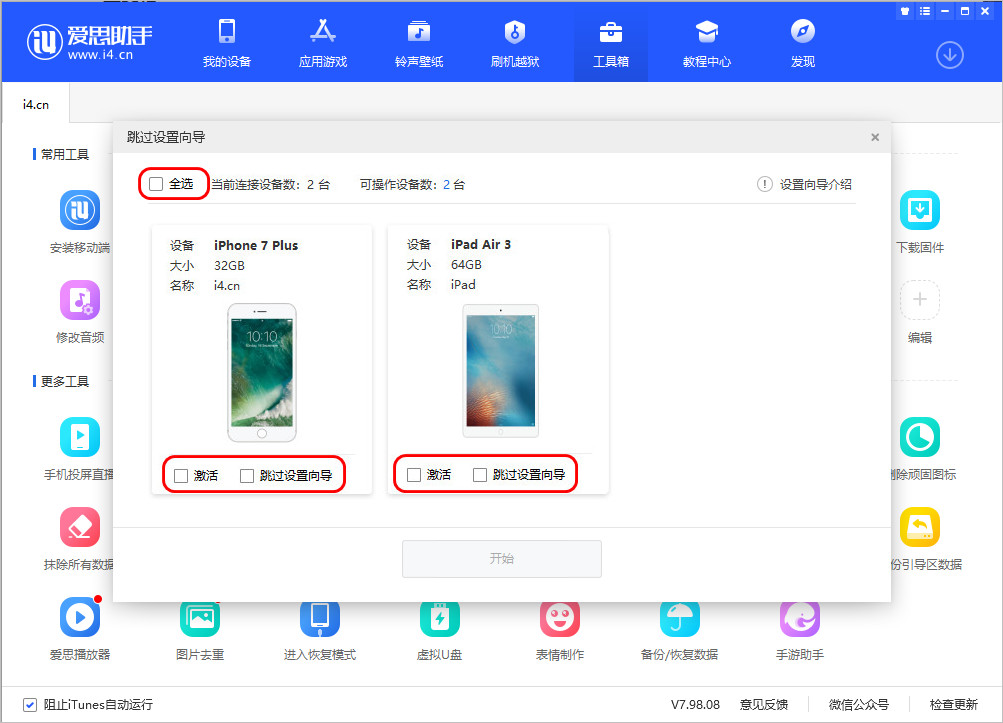
Task: Open the 刷机越狱 tab
Action: 514,43
